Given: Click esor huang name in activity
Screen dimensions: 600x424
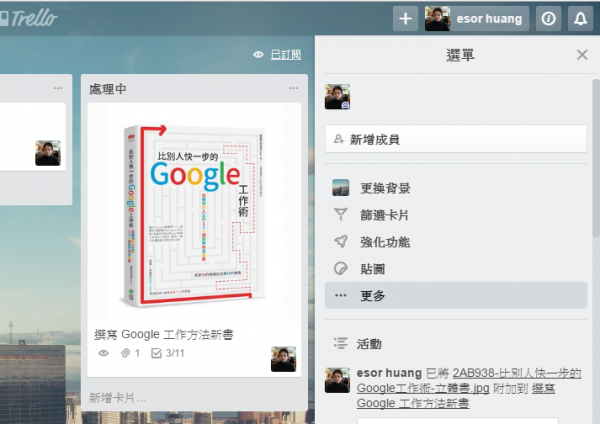Looking at the screenshot, I should pyautogui.click(x=389, y=373).
